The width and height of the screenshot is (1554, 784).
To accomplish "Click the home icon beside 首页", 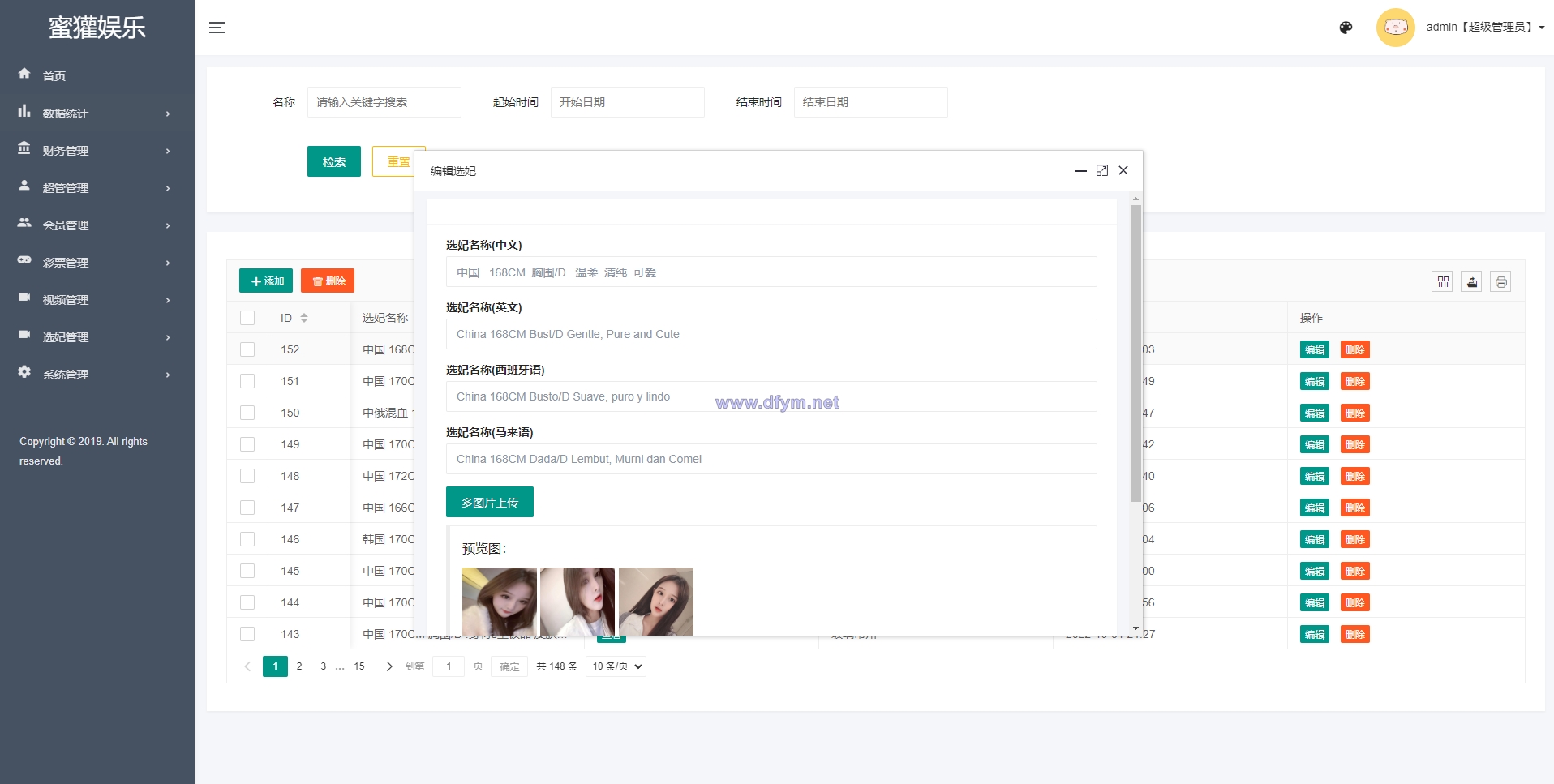I will click(x=24, y=74).
